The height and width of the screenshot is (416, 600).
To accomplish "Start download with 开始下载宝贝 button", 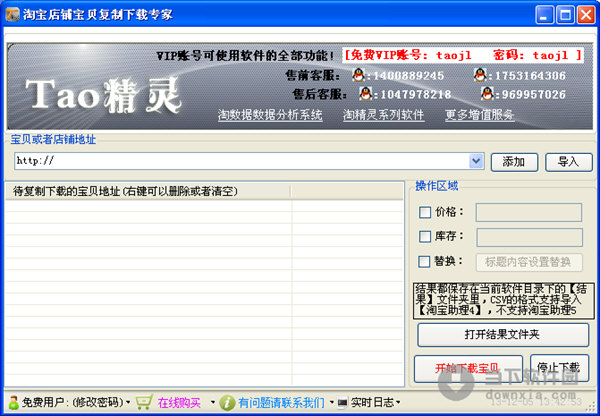I will point(468,369).
